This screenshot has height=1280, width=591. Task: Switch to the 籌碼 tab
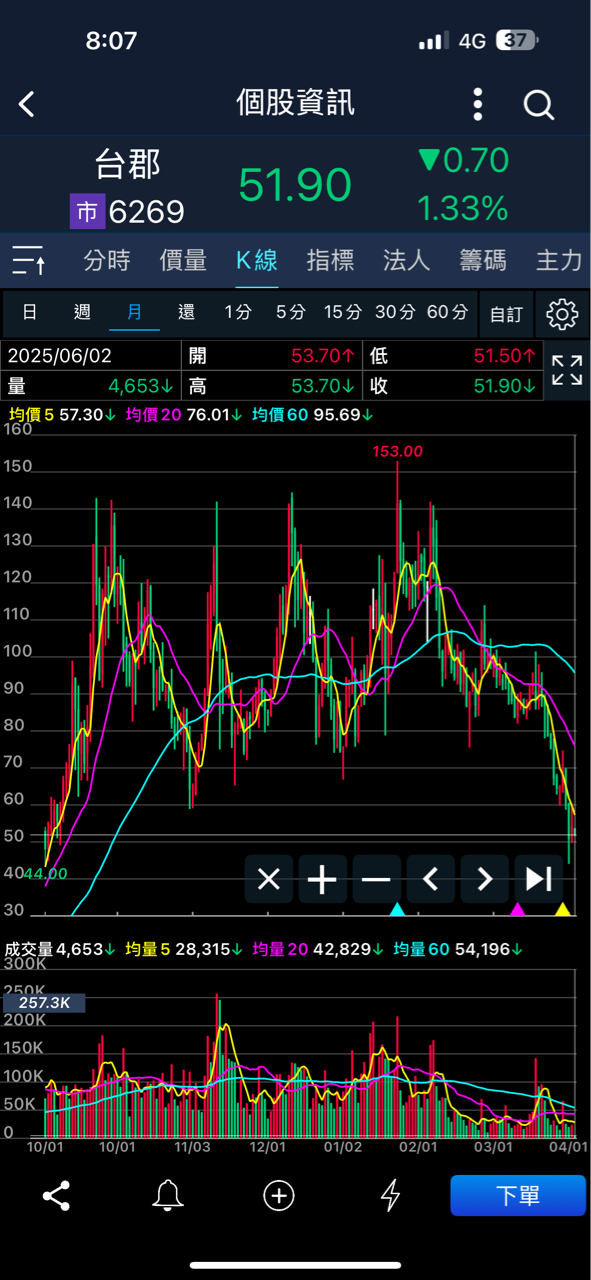(483, 261)
